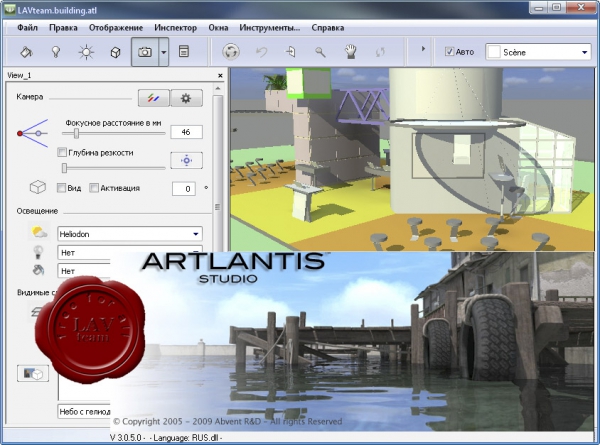Click the camera coordinates axes button
This screenshot has height=445, width=600.
(x=153, y=98)
